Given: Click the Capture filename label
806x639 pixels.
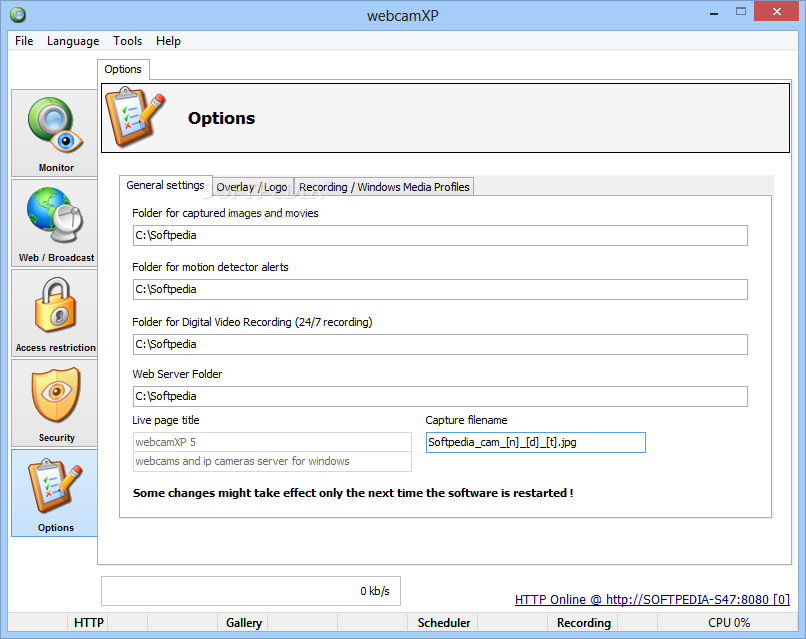Looking at the screenshot, I should tap(466, 420).
